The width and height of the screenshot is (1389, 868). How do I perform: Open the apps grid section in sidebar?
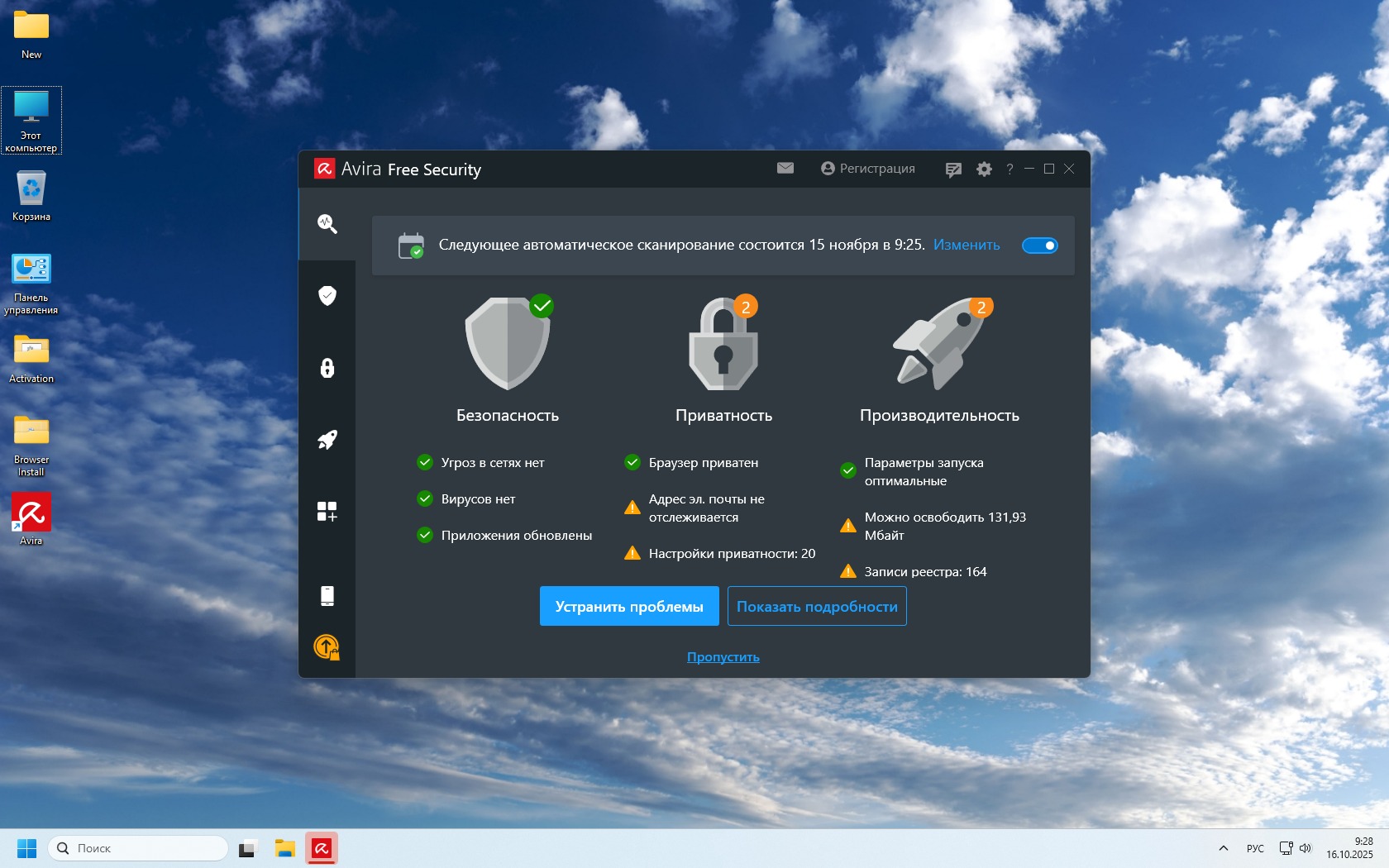click(x=327, y=512)
